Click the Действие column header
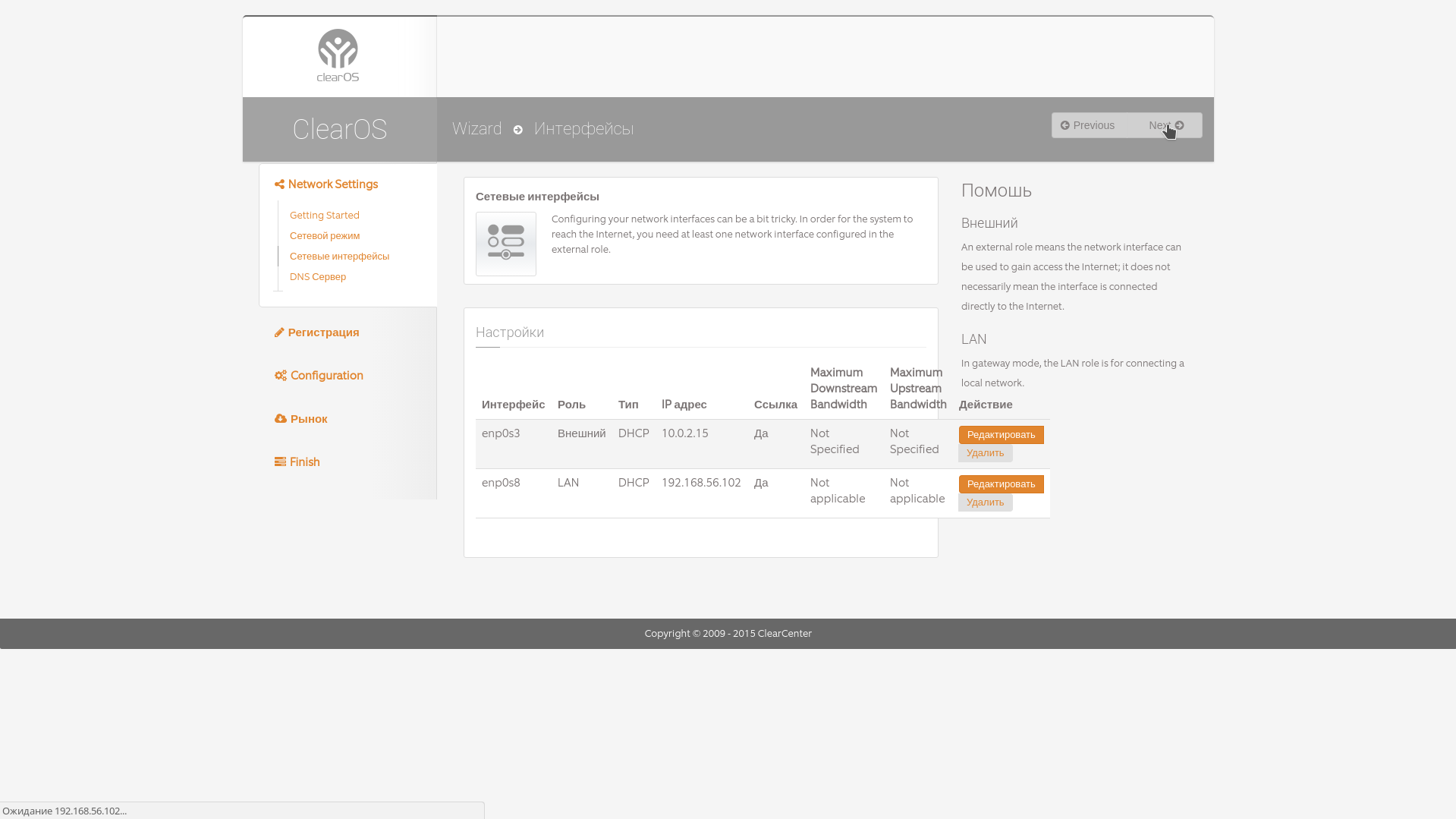 click(x=986, y=405)
